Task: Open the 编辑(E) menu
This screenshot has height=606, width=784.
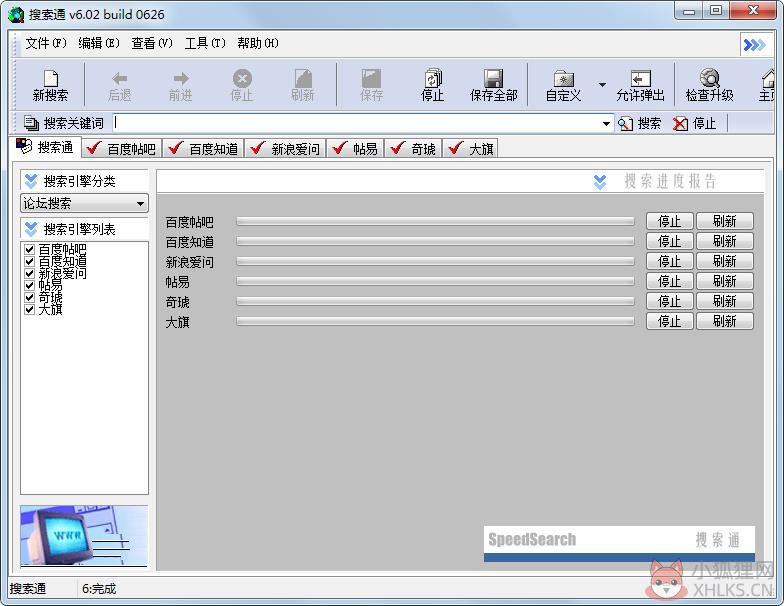Action: pyautogui.click(x=98, y=44)
